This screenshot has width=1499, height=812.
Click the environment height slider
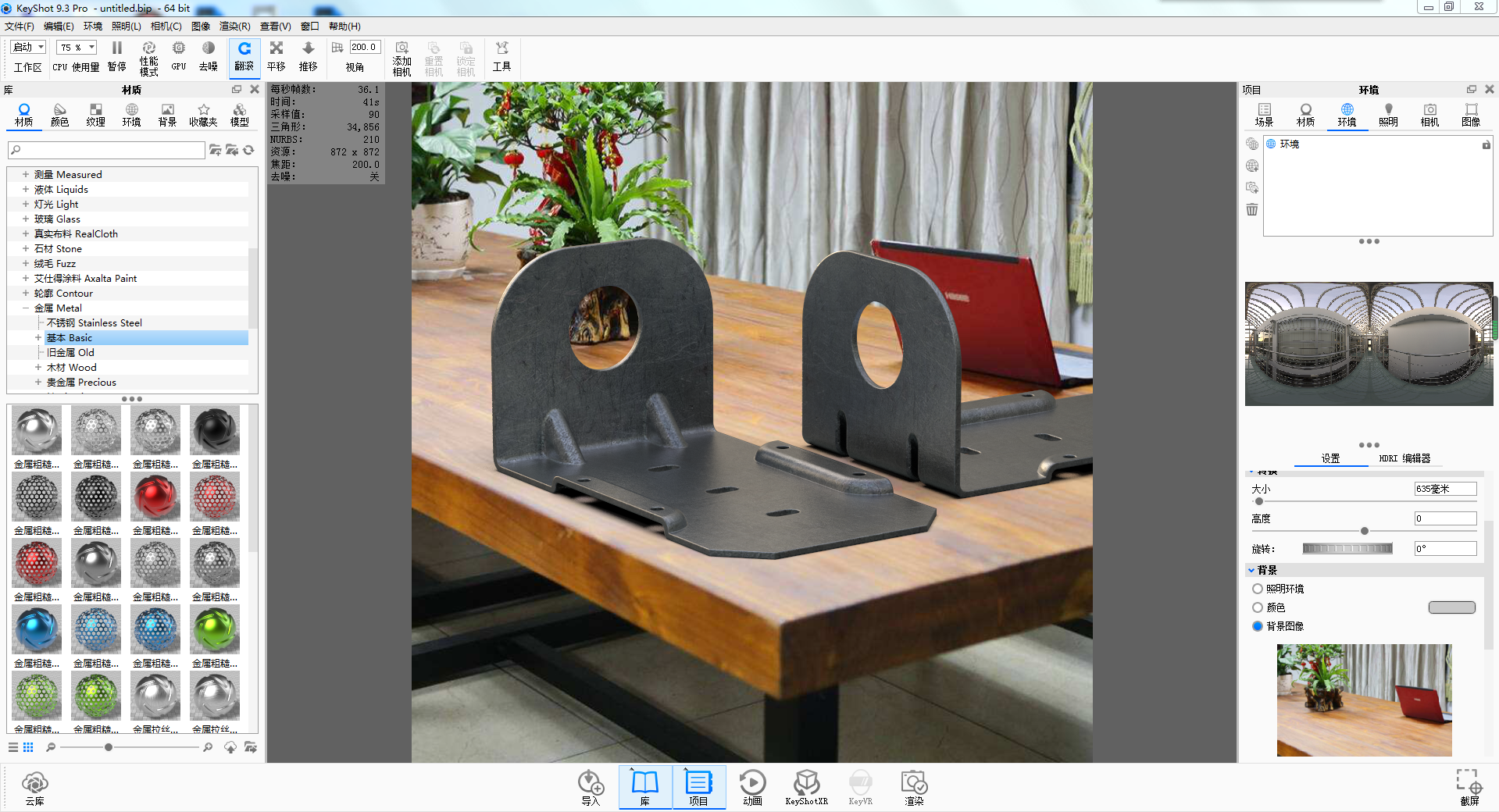tap(1364, 531)
